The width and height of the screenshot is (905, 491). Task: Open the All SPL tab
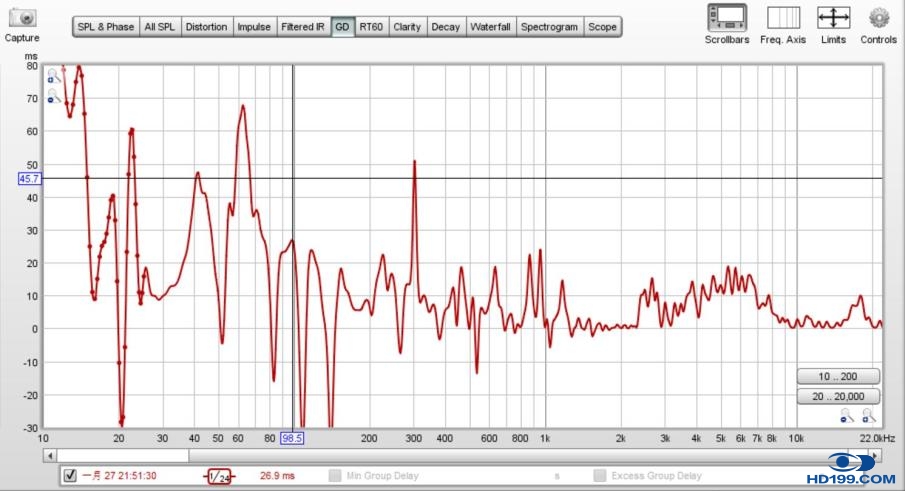coord(160,27)
